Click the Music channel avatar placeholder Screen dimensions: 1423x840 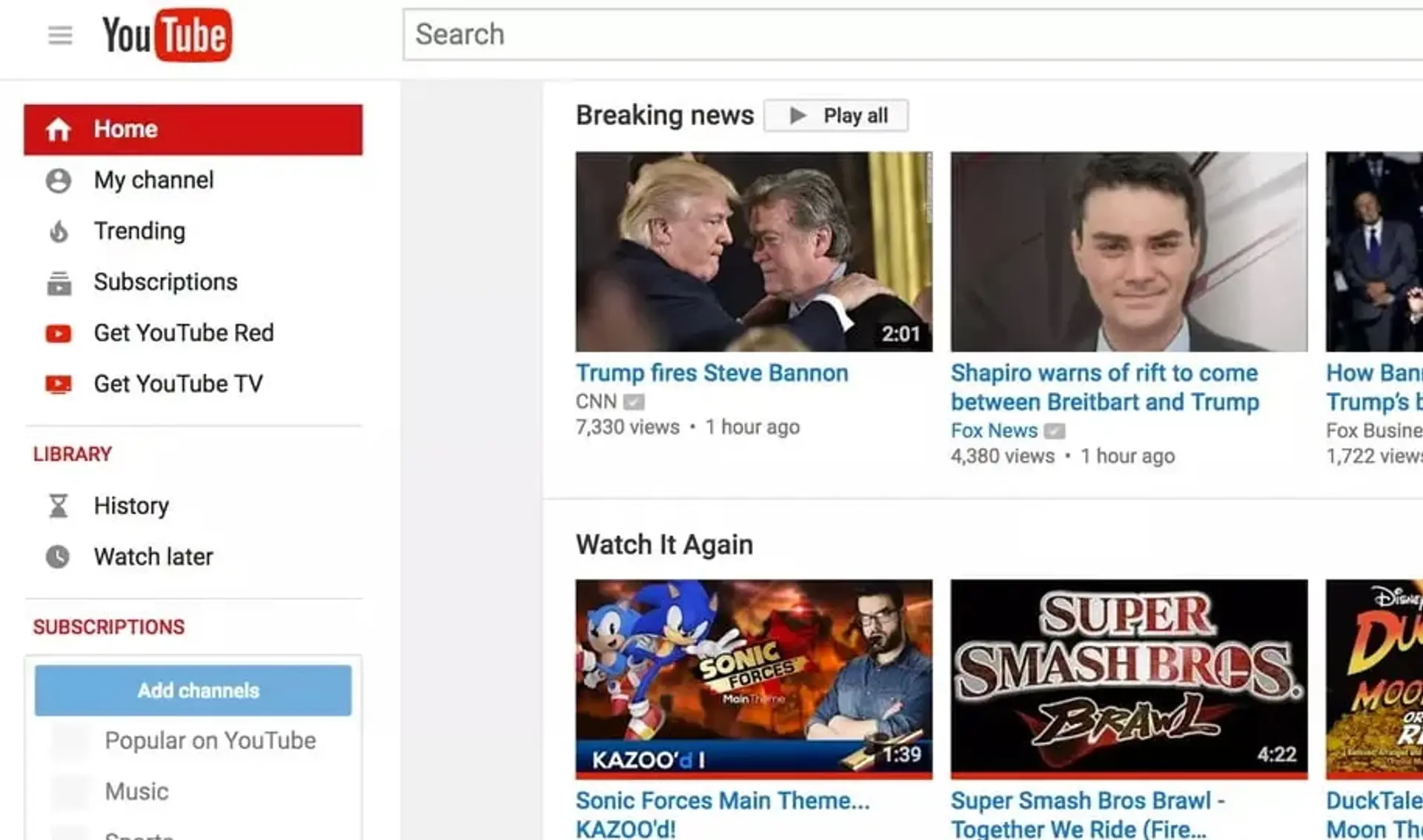[x=70, y=793]
